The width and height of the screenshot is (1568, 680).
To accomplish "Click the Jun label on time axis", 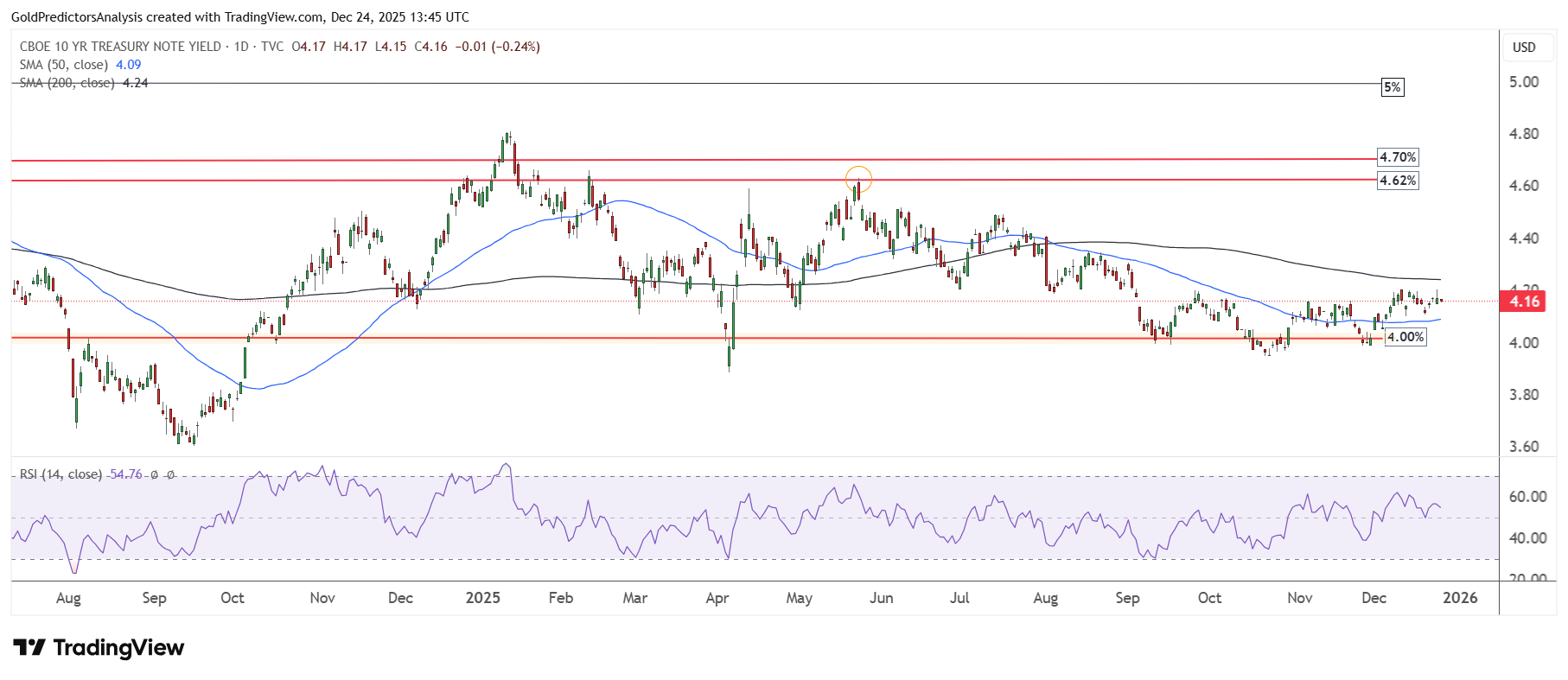I will [882, 598].
